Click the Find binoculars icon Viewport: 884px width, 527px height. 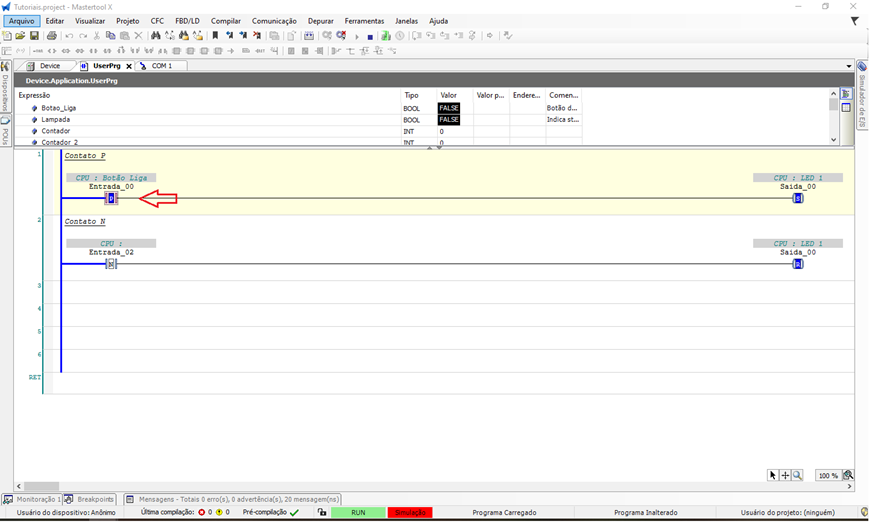[x=156, y=36]
